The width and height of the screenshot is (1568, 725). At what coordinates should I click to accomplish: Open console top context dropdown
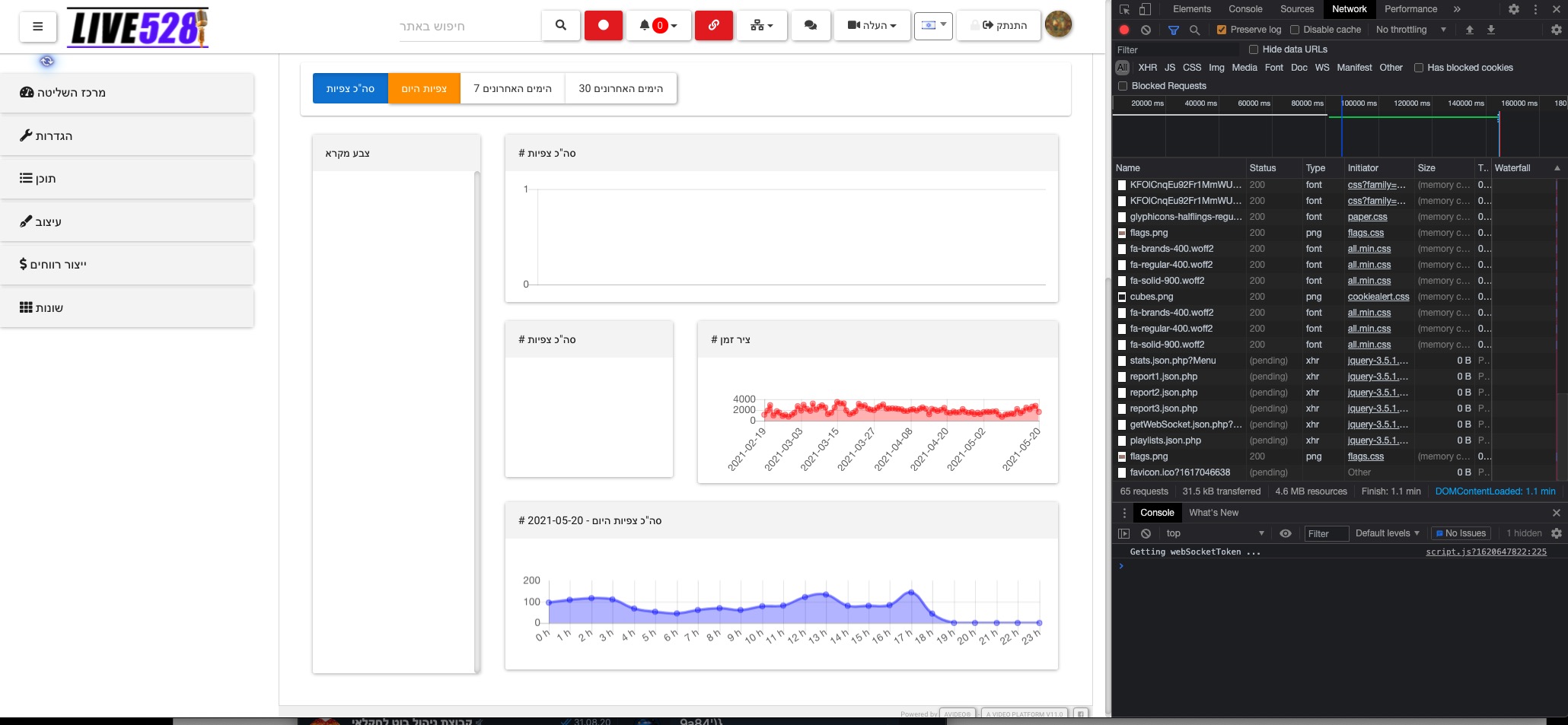coord(1216,533)
